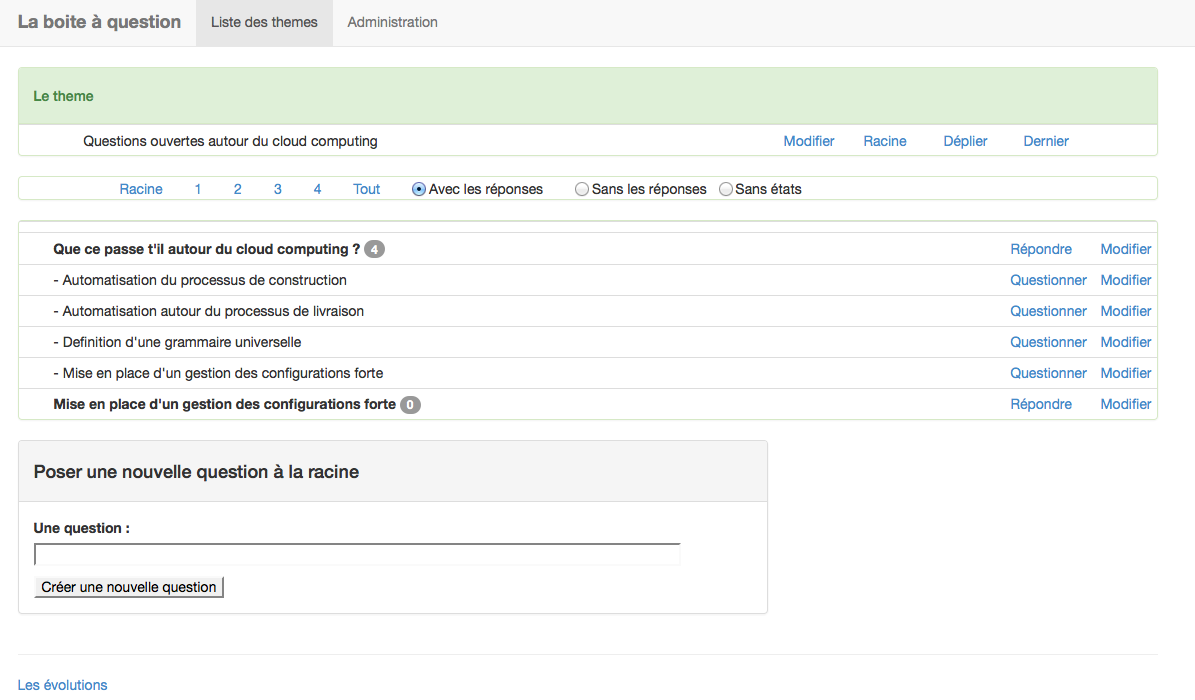Open the 'Les évolutions' link
This screenshot has height=700, width=1195.
[62, 685]
